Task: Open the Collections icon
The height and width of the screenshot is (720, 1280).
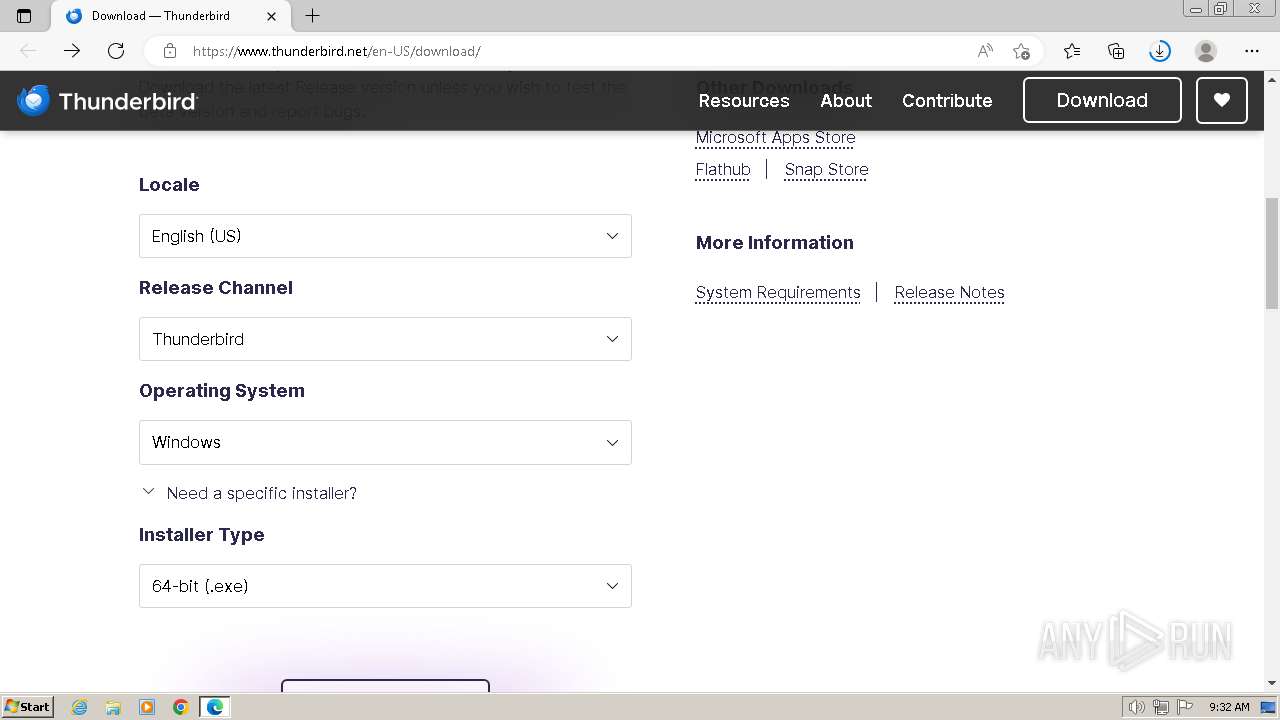Action: pos(1116,51)
